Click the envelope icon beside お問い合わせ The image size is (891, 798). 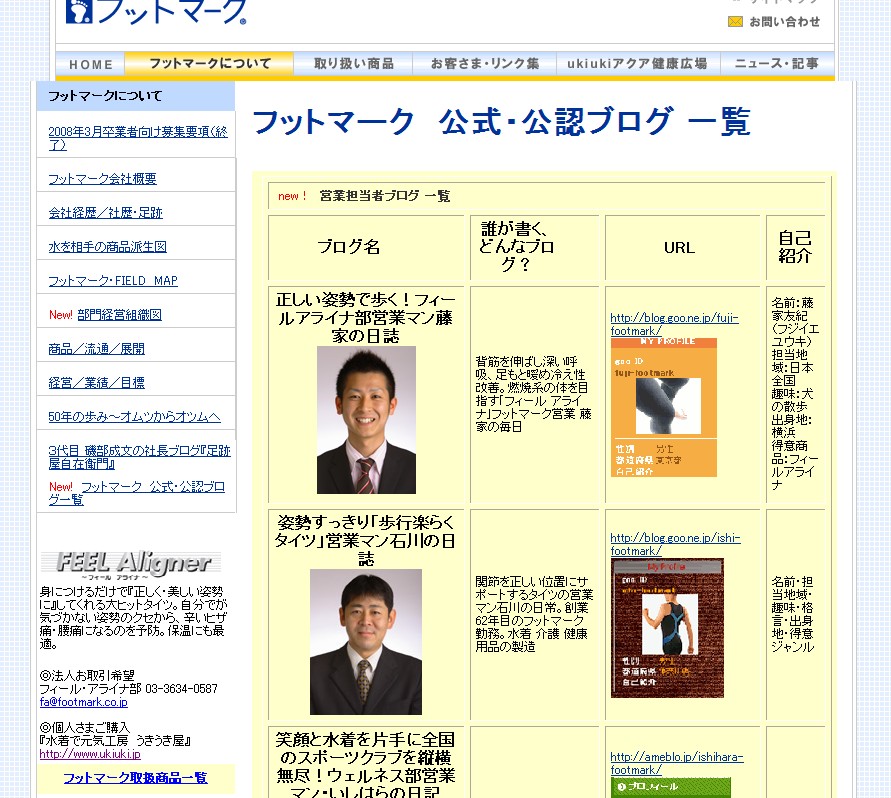[735, 22]
